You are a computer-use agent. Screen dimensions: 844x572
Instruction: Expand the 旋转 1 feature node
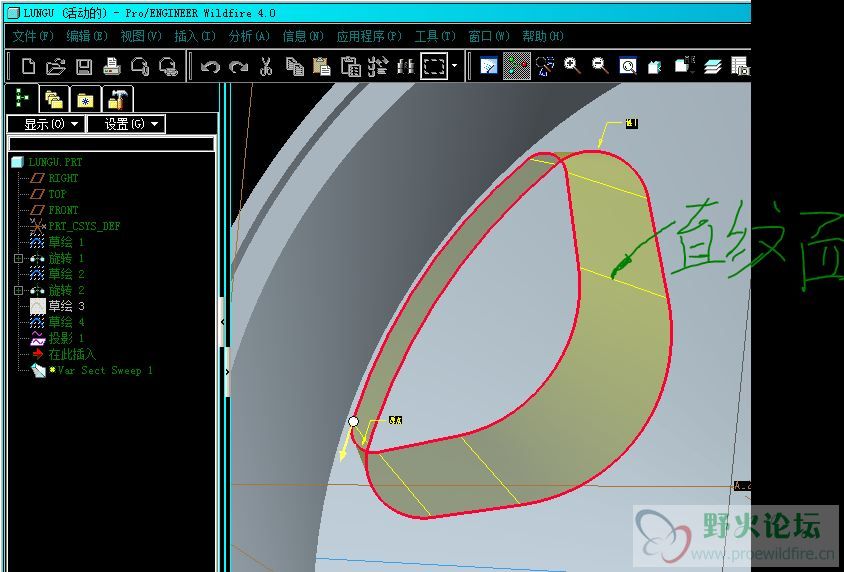(19, 259)
